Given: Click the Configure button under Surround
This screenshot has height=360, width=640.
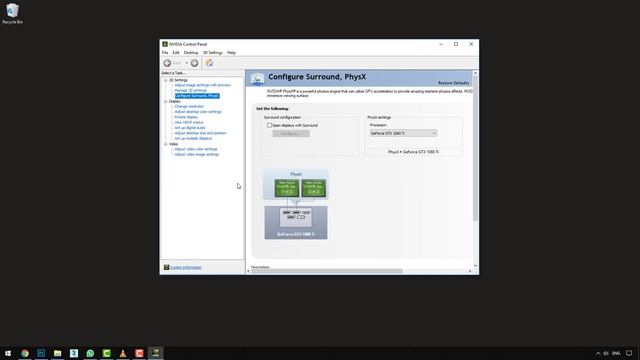Looking at the screenshot, I should (x=291, y=133).
